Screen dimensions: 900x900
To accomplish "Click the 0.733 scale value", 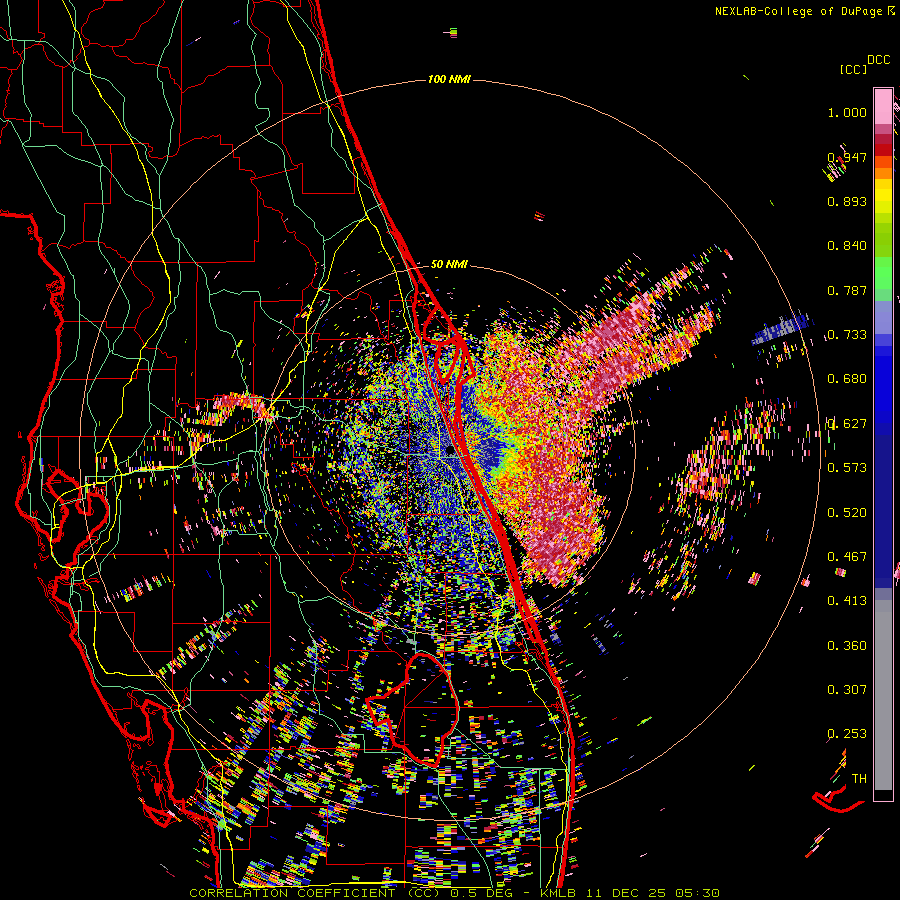I will (847, 335).
